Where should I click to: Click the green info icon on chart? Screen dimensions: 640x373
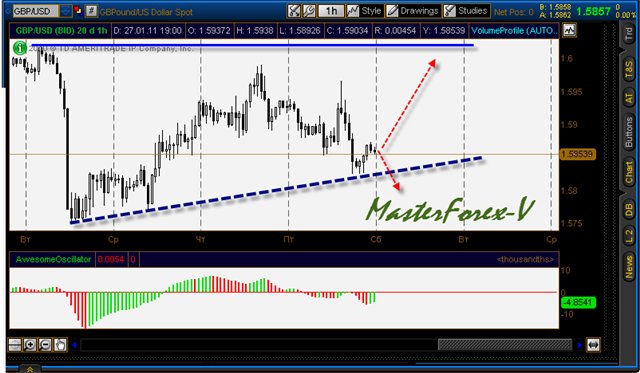[x=19, y=48]
